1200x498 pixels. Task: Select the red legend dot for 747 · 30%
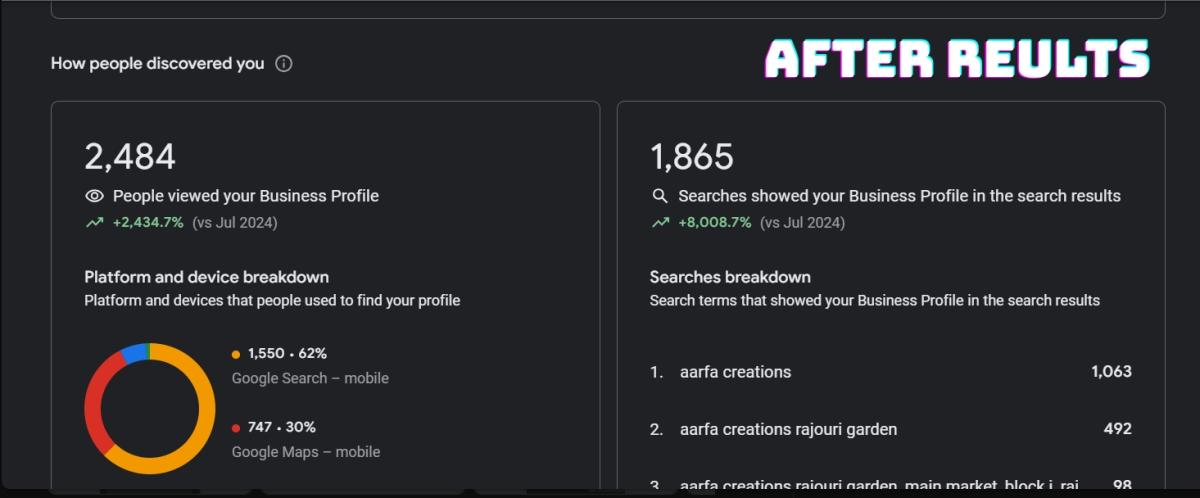[x=236, y=428]
